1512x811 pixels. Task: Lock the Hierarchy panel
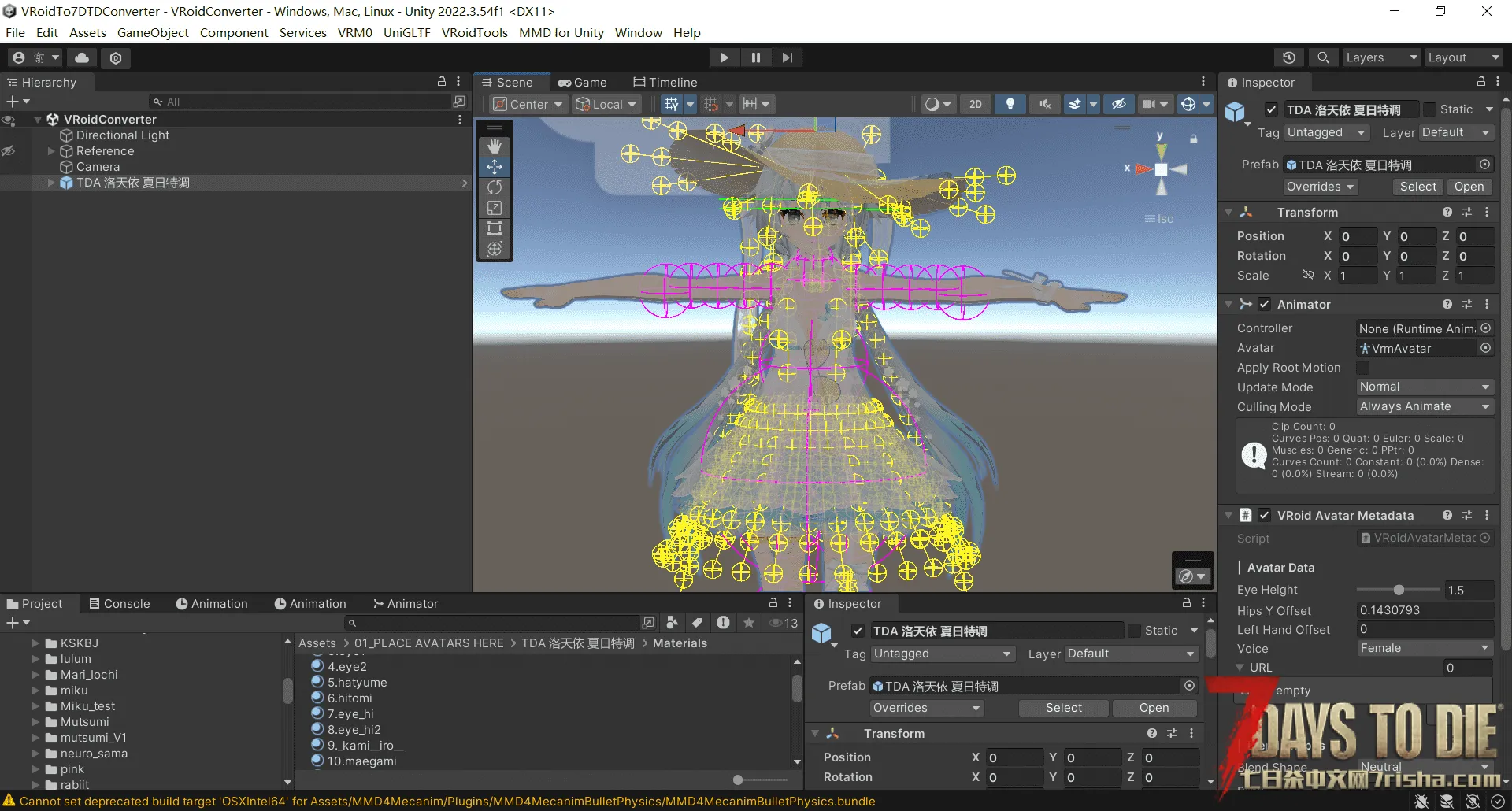pyautogui.click(x=442, y=82)
